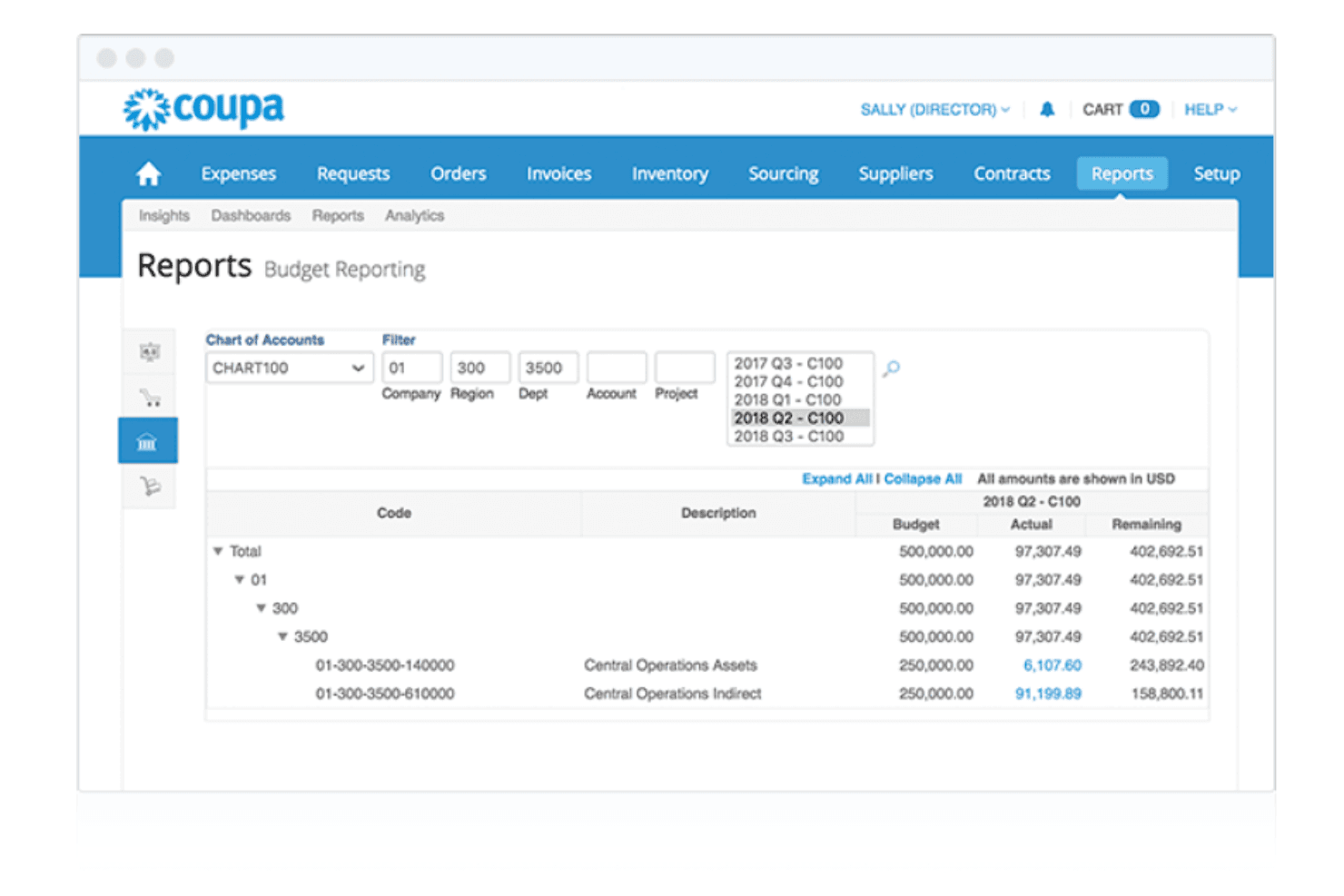Select the 2018 Q3 - C100 period
Viewport: 1344px width, 896px height.
(x=788, y=437)
